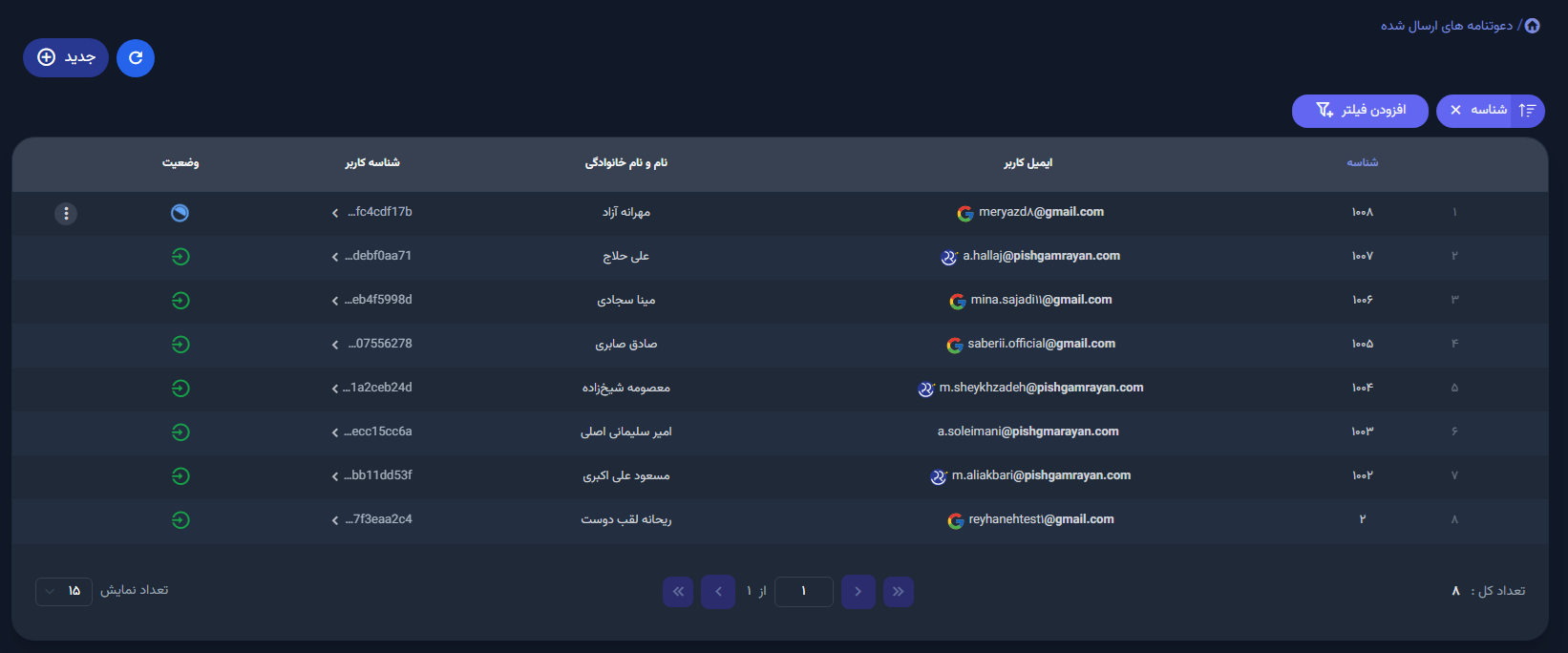This screenshot has width=1568, height=653.
Task: Expand user ID ...debf0aa71 chevron
Action: click(335, 257)
